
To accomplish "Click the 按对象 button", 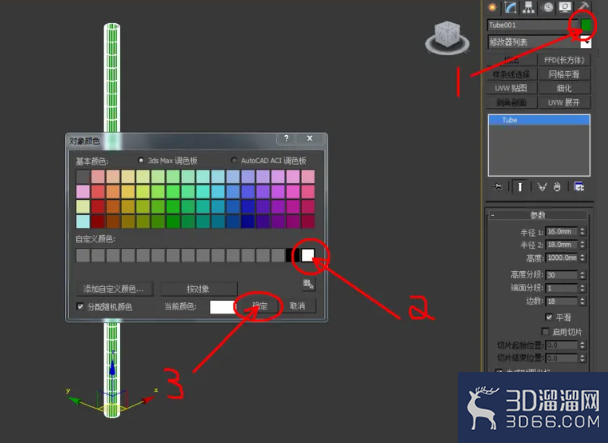I will coord(199,289).
